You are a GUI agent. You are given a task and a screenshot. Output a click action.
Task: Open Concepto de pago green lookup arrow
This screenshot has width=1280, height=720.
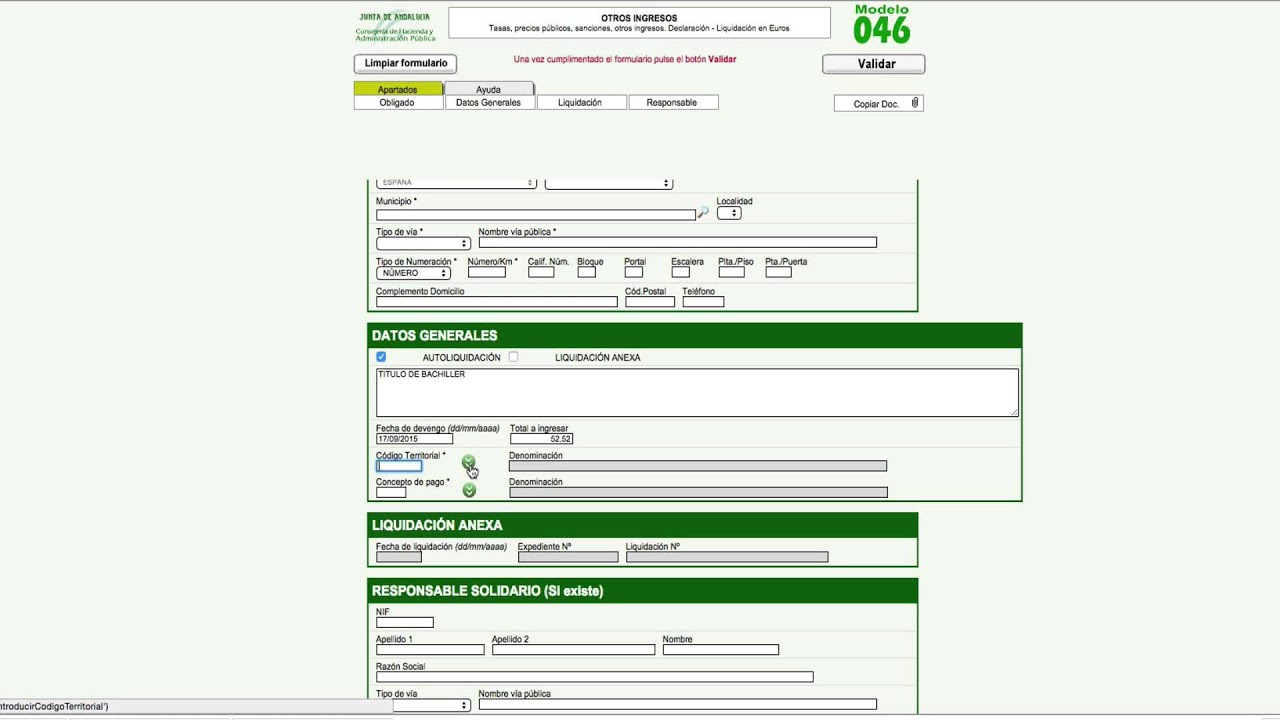click(469, 490)
